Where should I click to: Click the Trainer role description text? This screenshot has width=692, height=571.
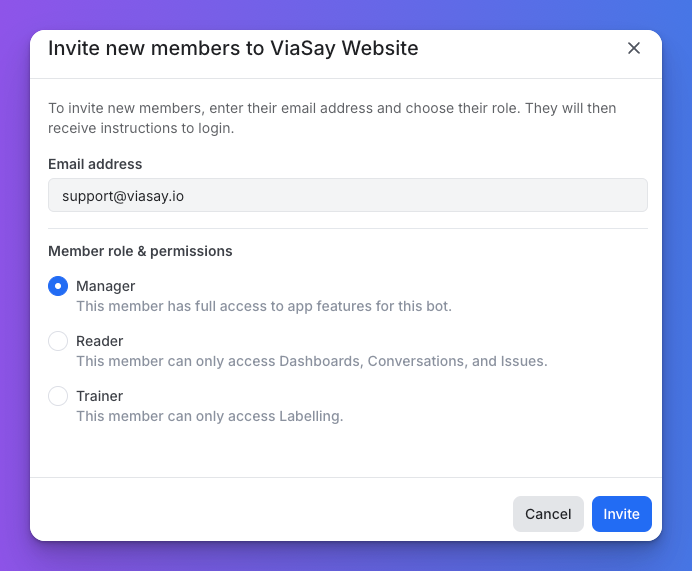(210, 416)
